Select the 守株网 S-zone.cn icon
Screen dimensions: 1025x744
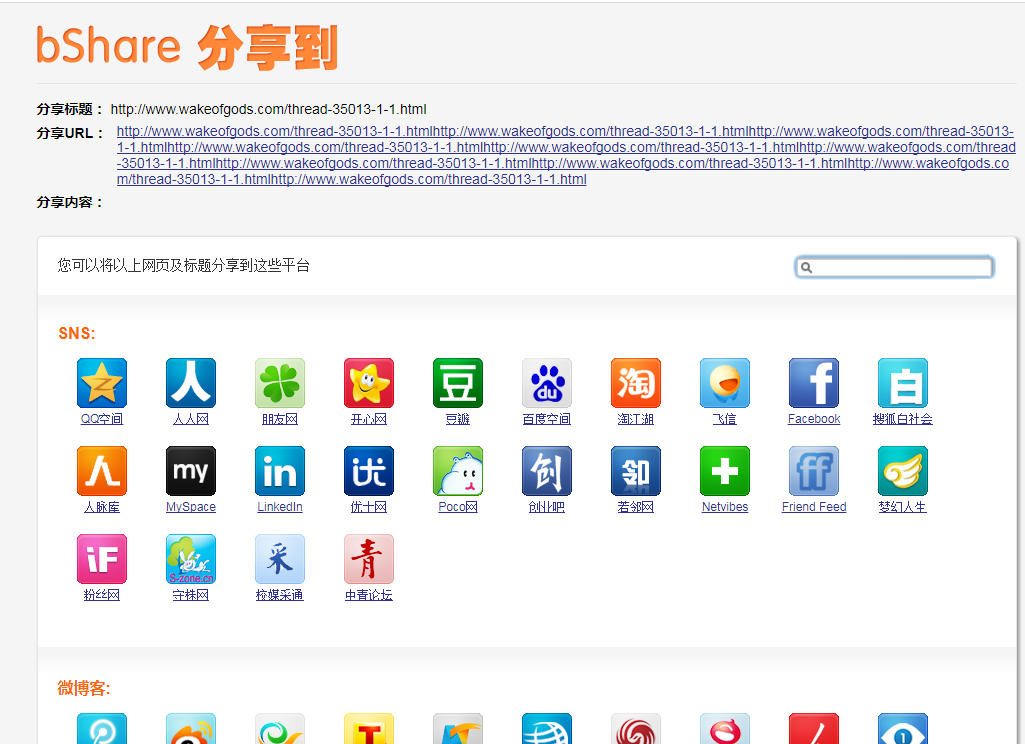191,560
